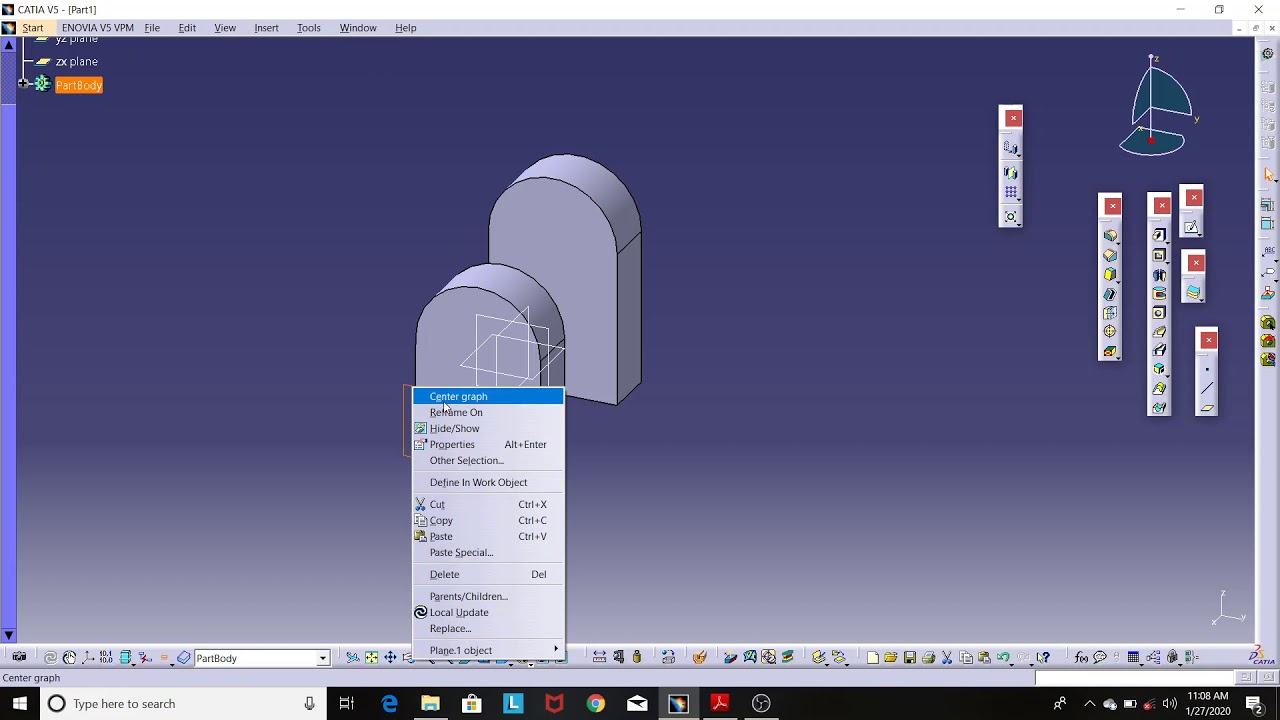Image resolution: width=1280 pixels, height=720 pixels.
Task: Click the Fit All In icon
Action: (x=371, y=657)
